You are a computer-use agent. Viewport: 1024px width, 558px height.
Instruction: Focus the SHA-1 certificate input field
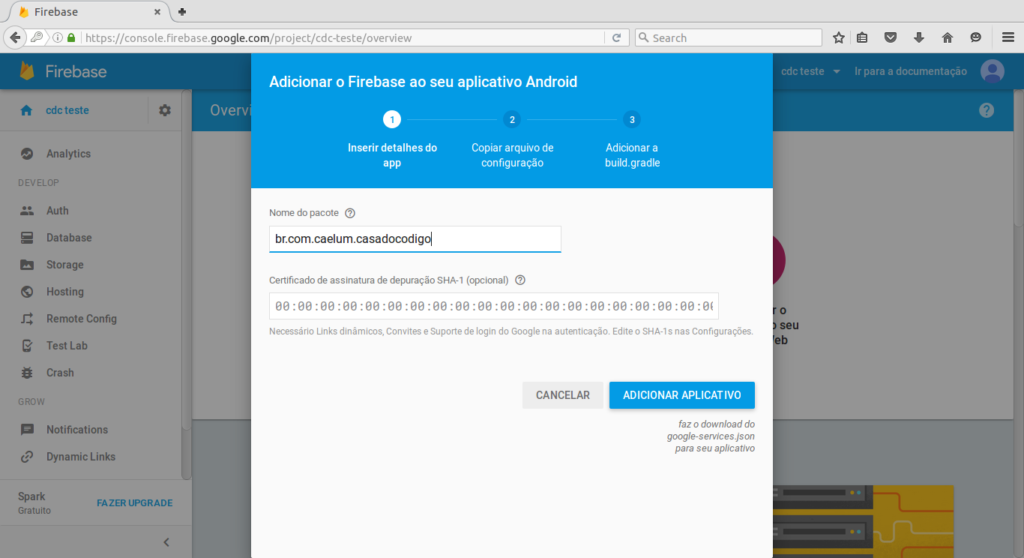[494, 306]
